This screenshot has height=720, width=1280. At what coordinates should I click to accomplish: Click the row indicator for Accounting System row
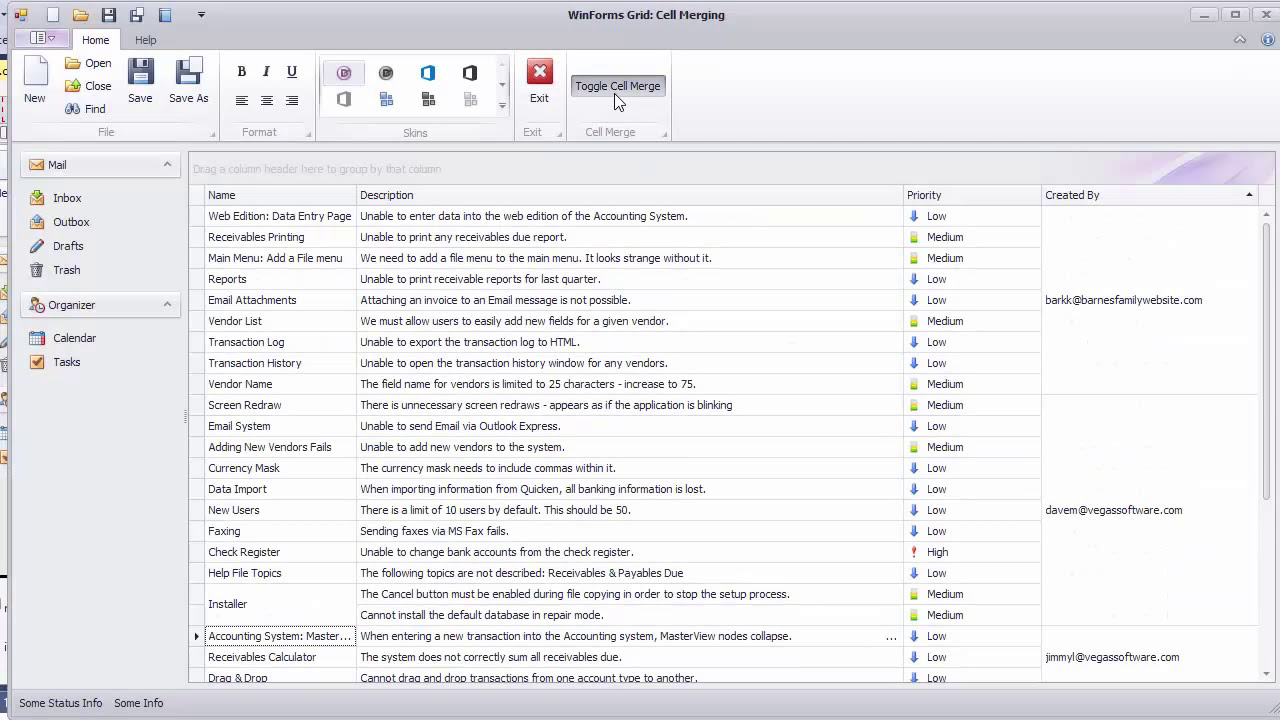click(197, 636)
